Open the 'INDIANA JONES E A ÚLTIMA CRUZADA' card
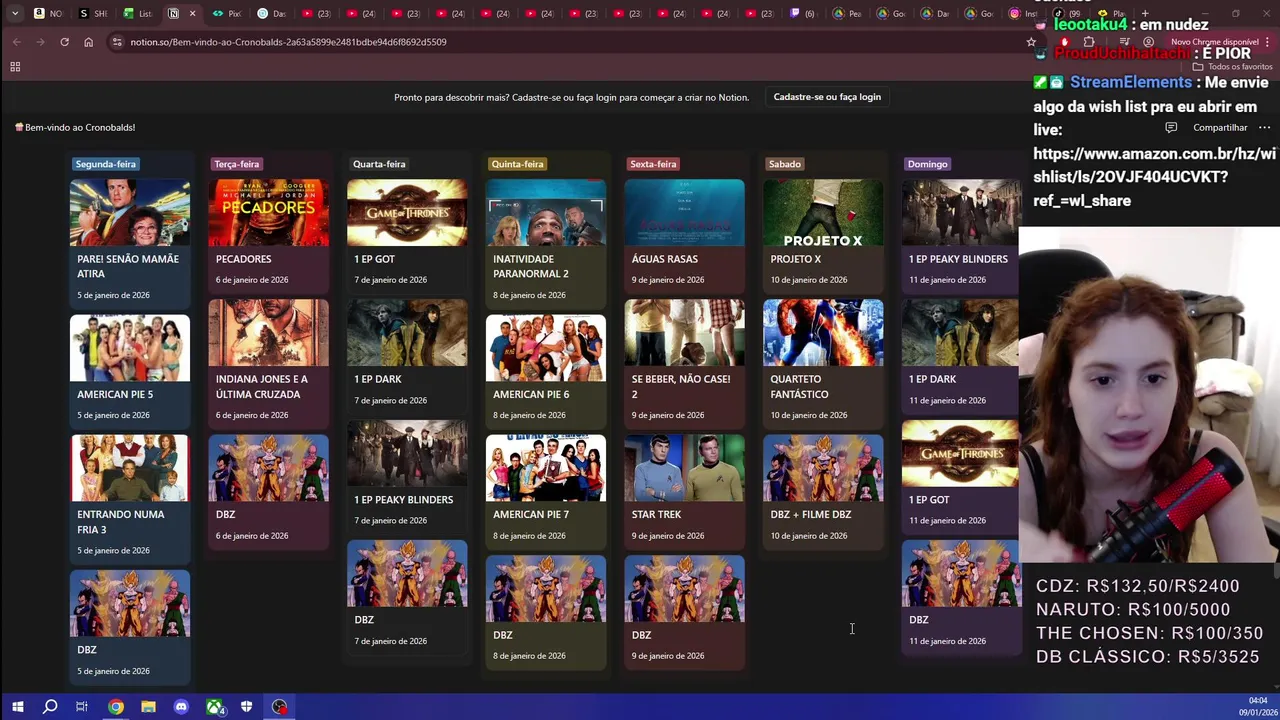 coord(268,364)
